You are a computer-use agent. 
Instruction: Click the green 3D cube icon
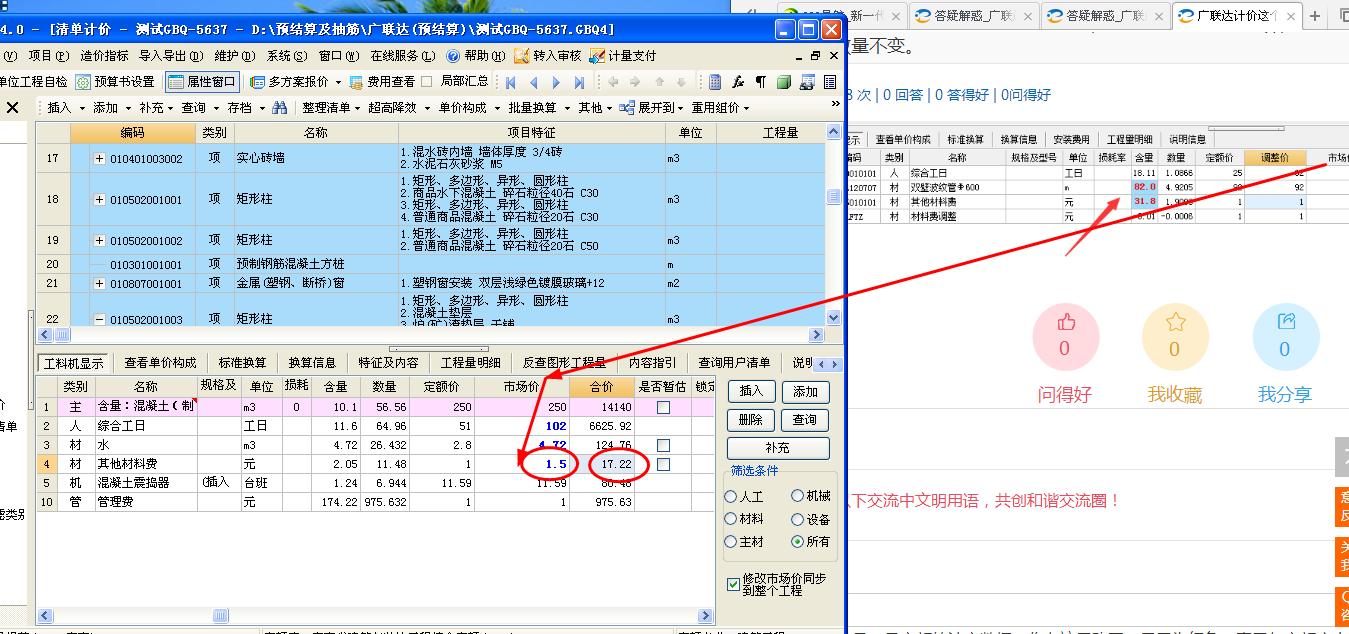783,82
